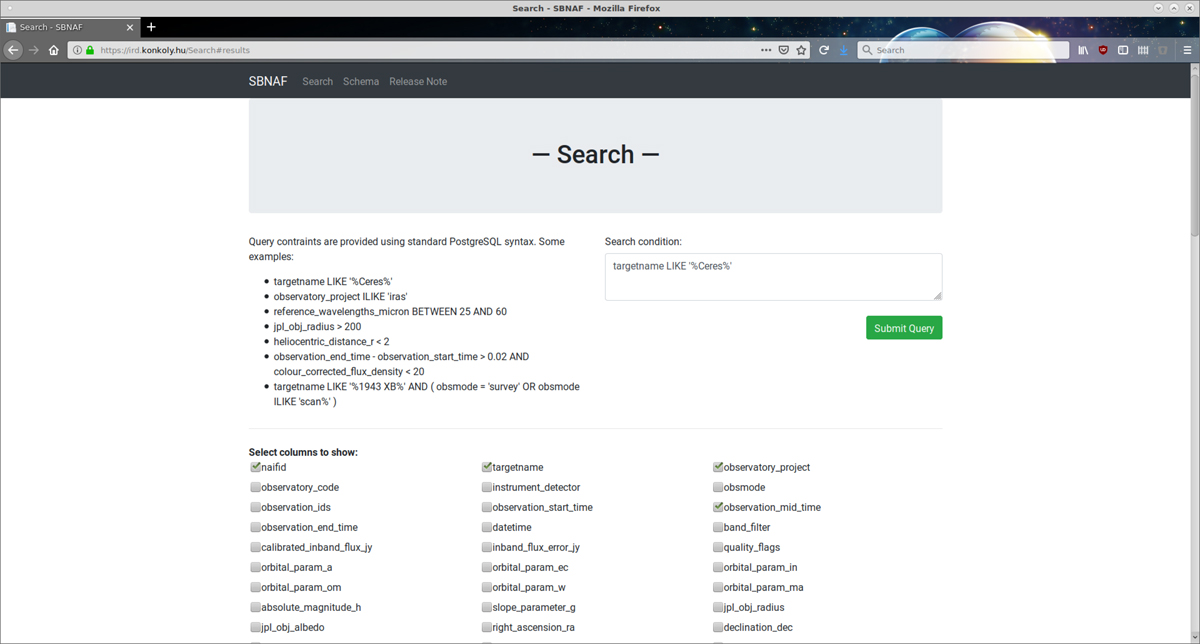Expand the page actions three-dots menu
The image size is (1200, 644).
[766, 50]
